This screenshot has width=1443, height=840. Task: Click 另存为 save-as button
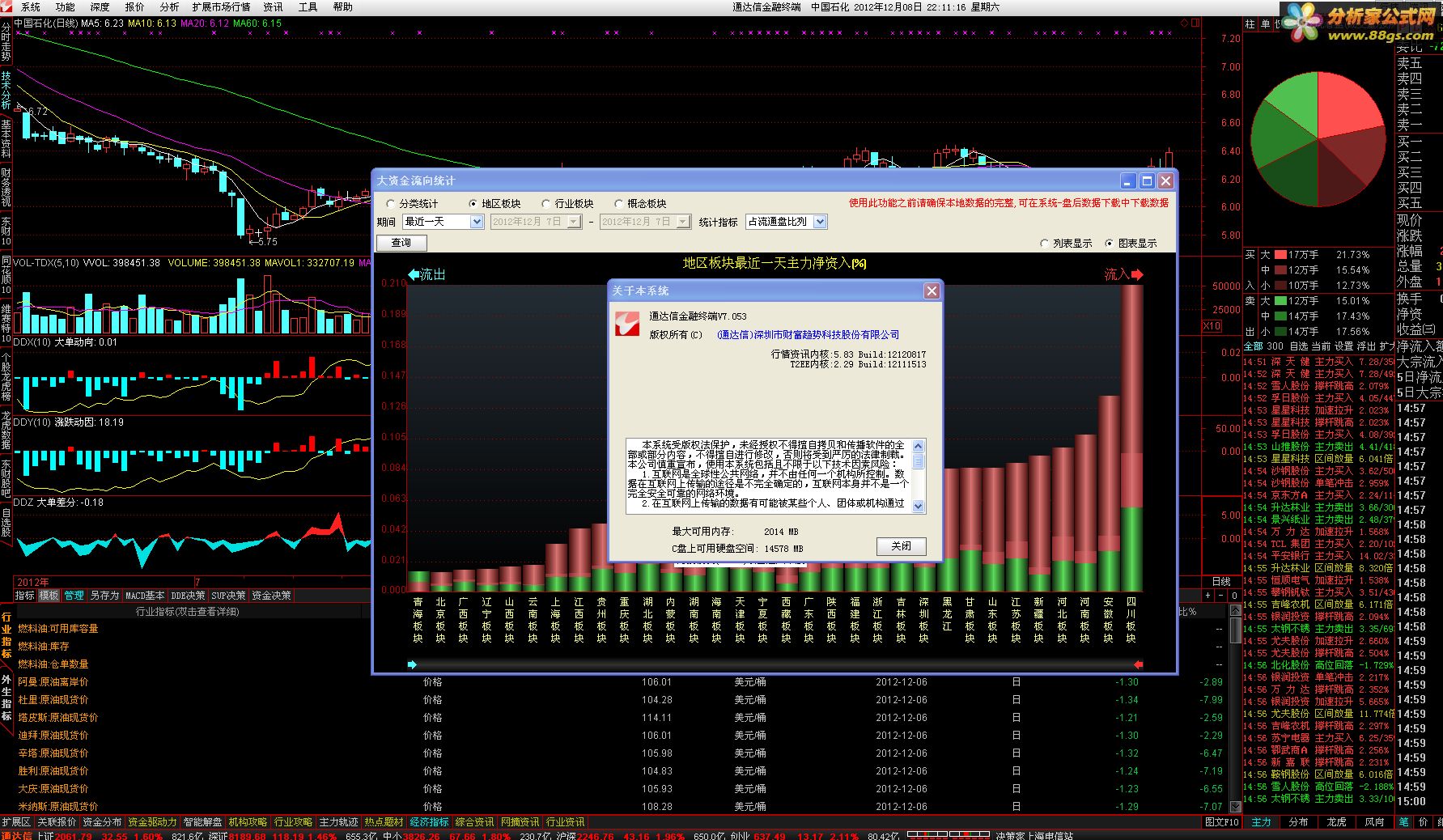pos(104,596)
